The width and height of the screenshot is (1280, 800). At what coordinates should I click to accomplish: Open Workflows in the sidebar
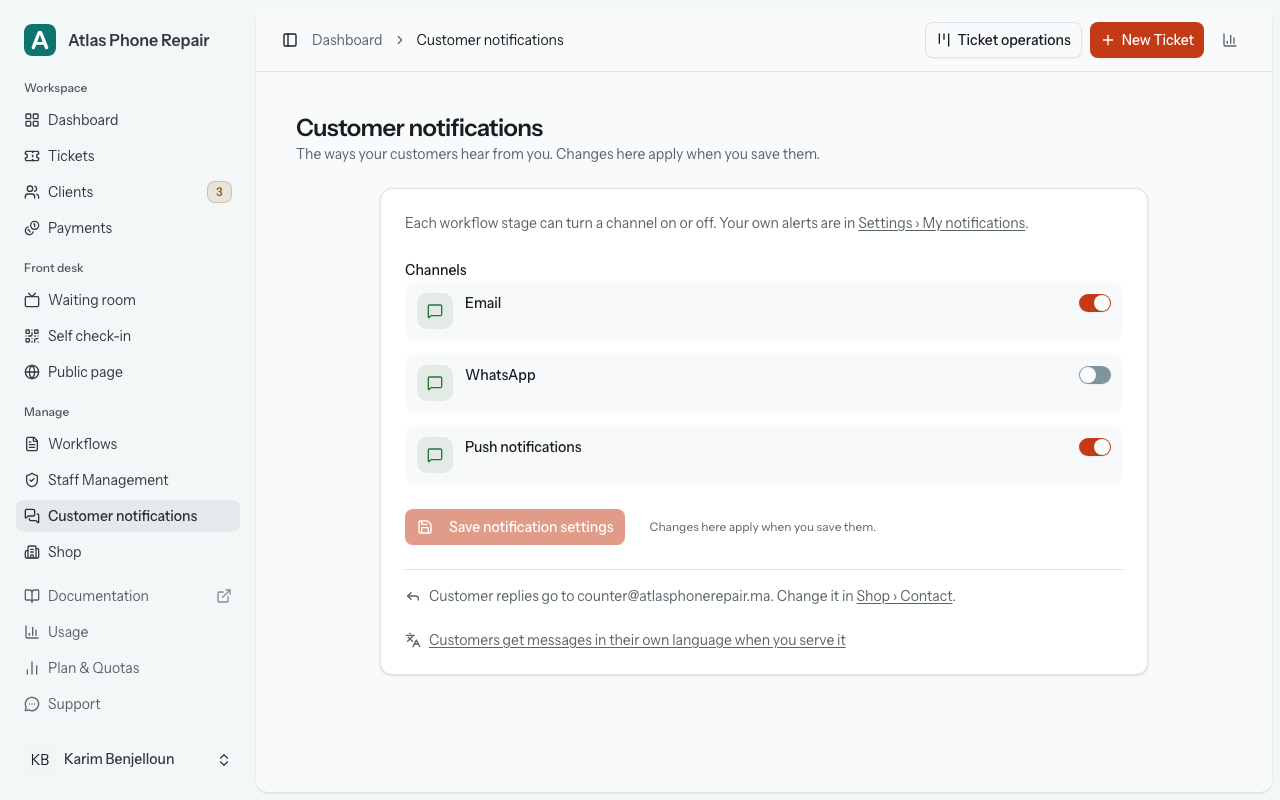pos(128,444)
